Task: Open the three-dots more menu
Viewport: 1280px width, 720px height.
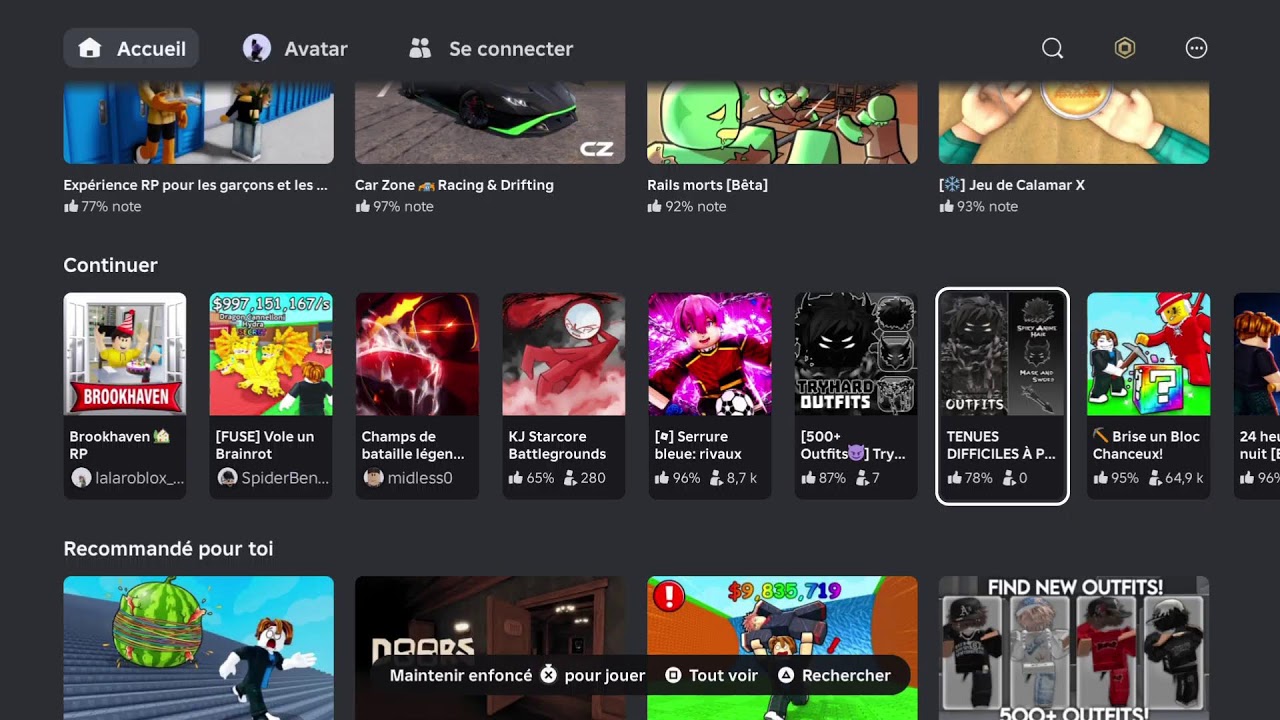Action: point(1197,48)
